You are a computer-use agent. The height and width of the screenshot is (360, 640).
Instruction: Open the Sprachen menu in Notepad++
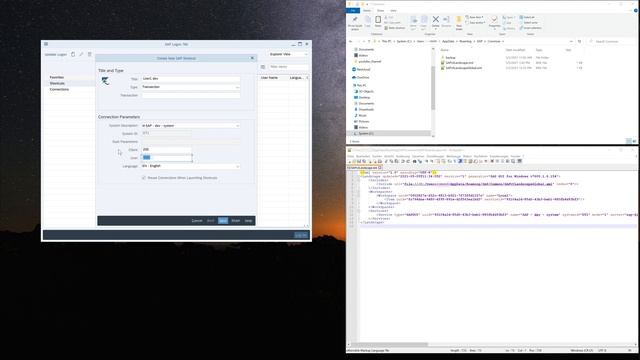tap(418, 156)
